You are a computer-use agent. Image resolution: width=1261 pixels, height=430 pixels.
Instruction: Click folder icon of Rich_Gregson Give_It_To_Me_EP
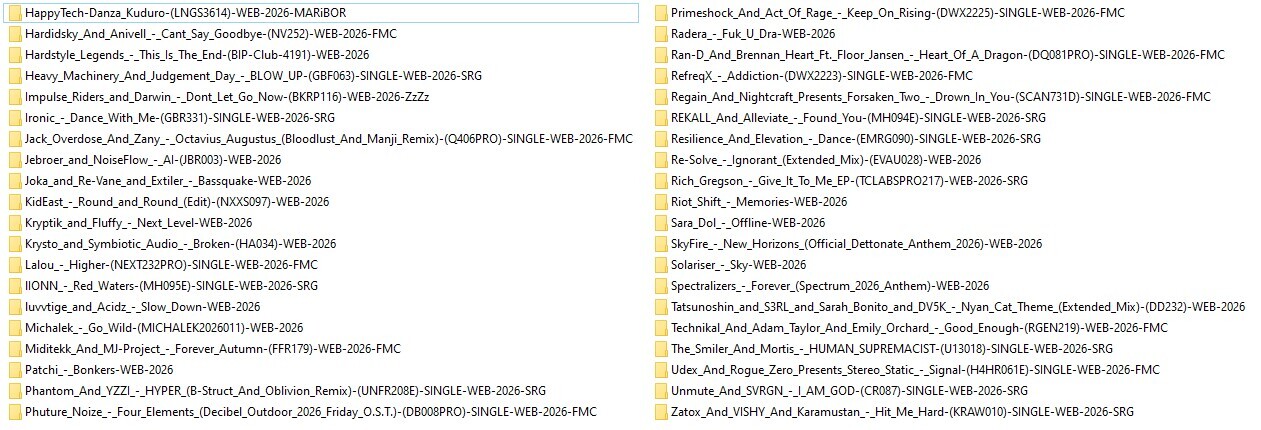pyautogui.click(x=660, y=181)
